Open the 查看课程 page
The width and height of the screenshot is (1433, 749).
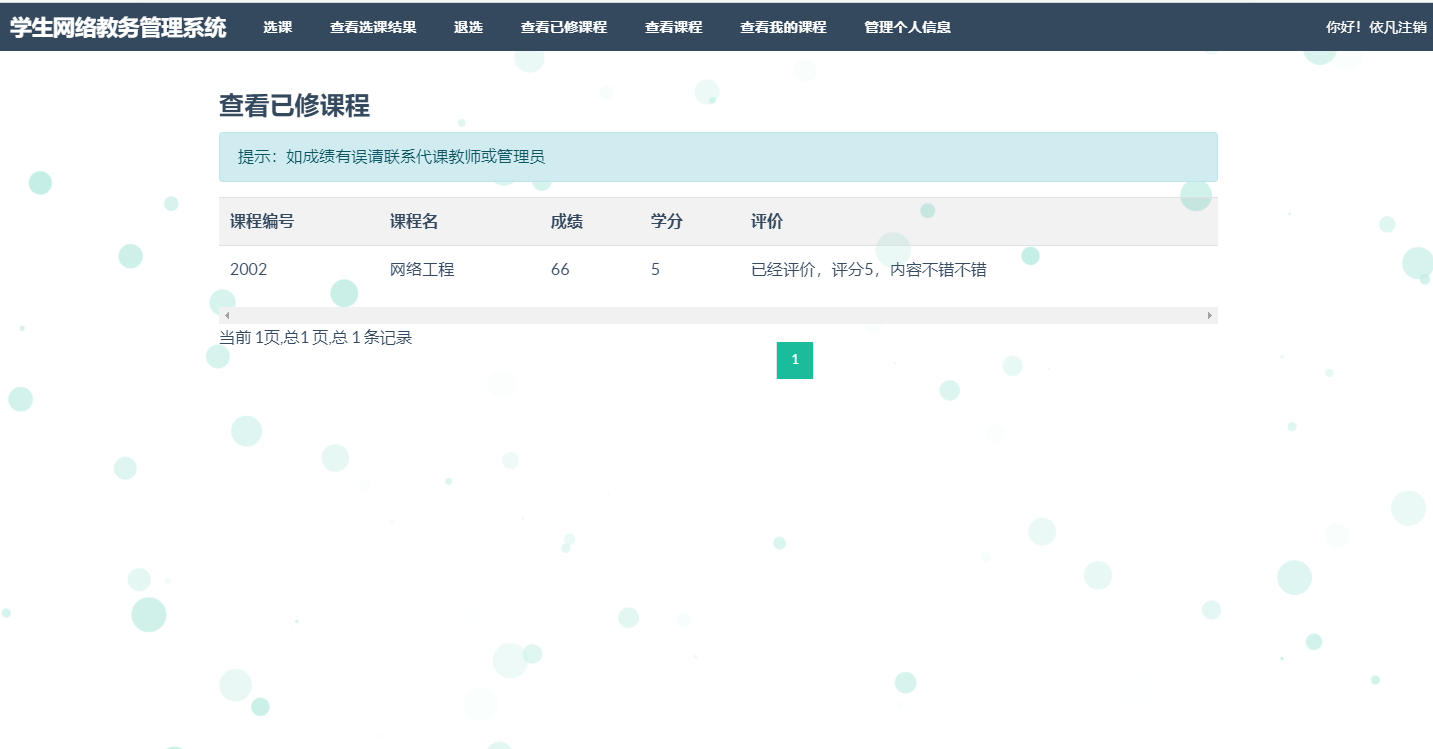[x=672, y=27]
